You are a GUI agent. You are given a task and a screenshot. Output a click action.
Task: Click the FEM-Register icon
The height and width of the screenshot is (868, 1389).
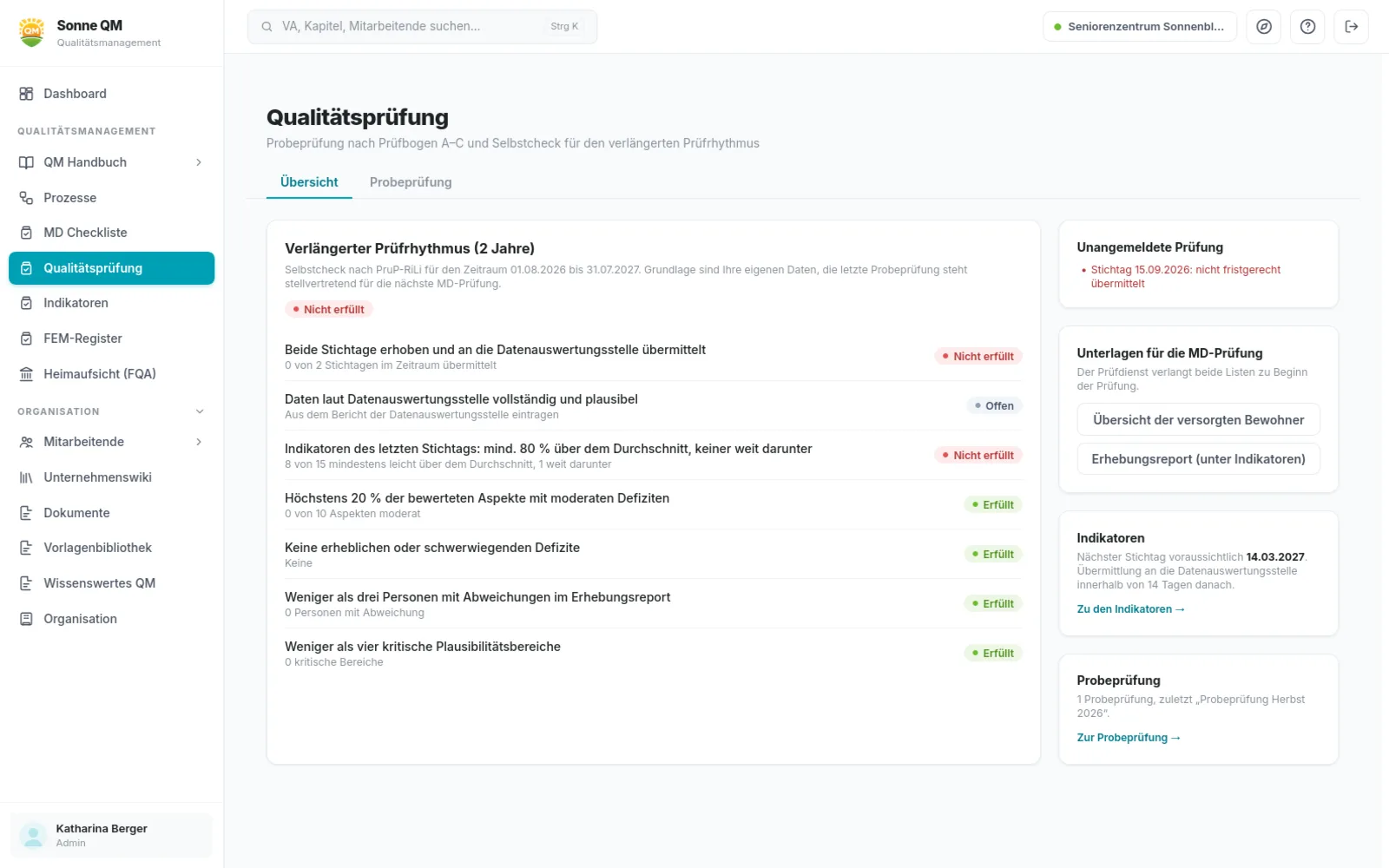(x=26, y=339)
